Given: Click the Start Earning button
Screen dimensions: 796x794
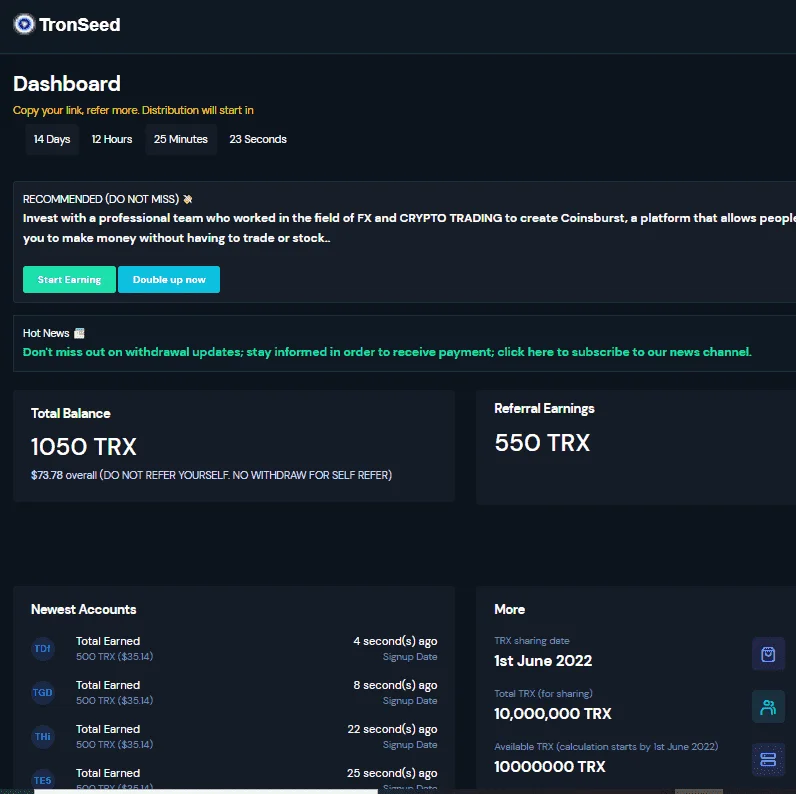Looking at the screenshot, I should [x=69, y=279].
